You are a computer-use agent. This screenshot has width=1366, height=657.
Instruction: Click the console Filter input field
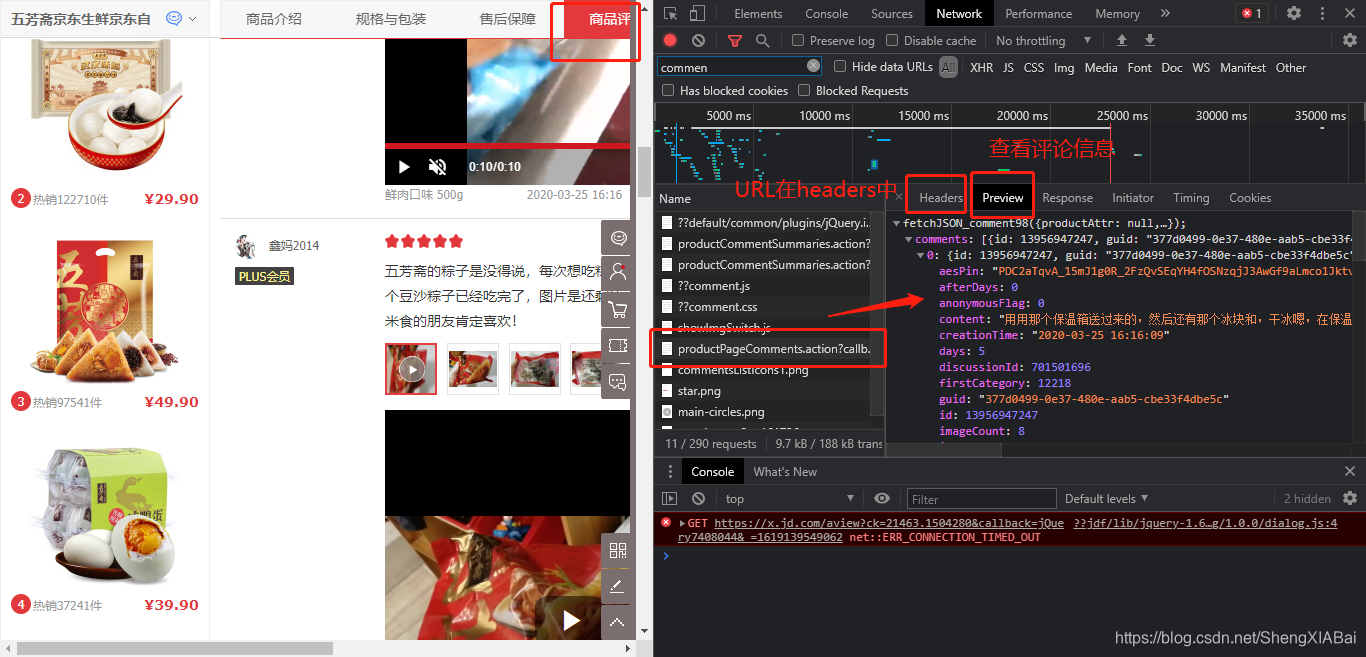982,498
